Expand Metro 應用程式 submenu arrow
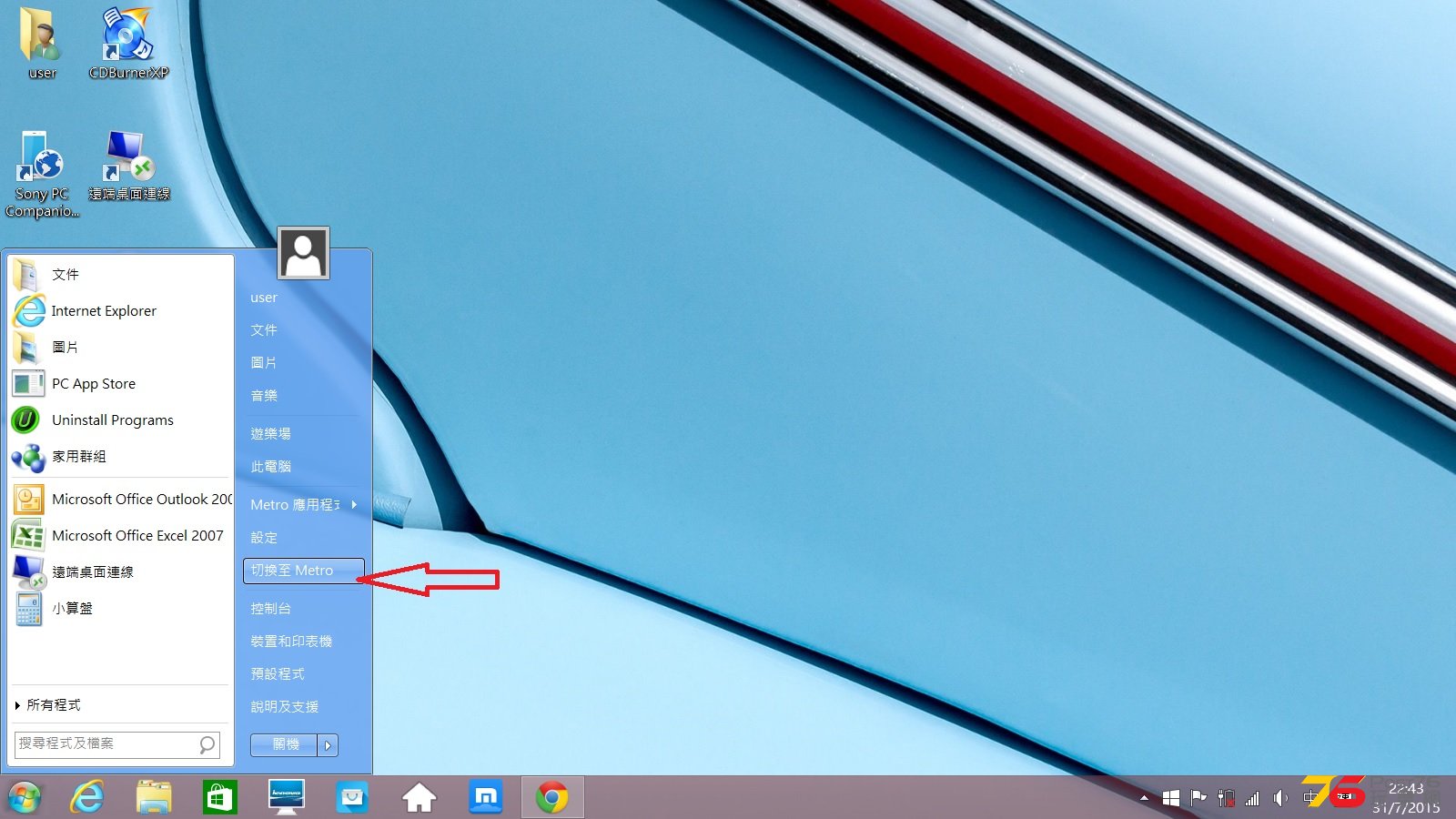1456x819 pixels. tap(354, 505)
